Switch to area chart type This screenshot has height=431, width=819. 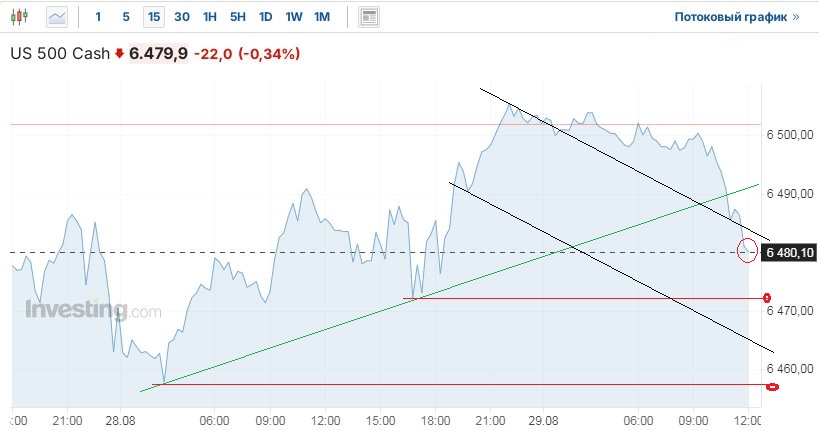tap(57, 17)
